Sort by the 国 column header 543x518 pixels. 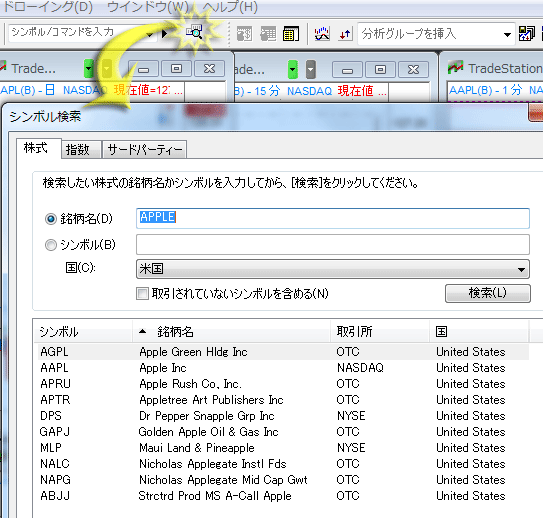click(x=479, y=332)
